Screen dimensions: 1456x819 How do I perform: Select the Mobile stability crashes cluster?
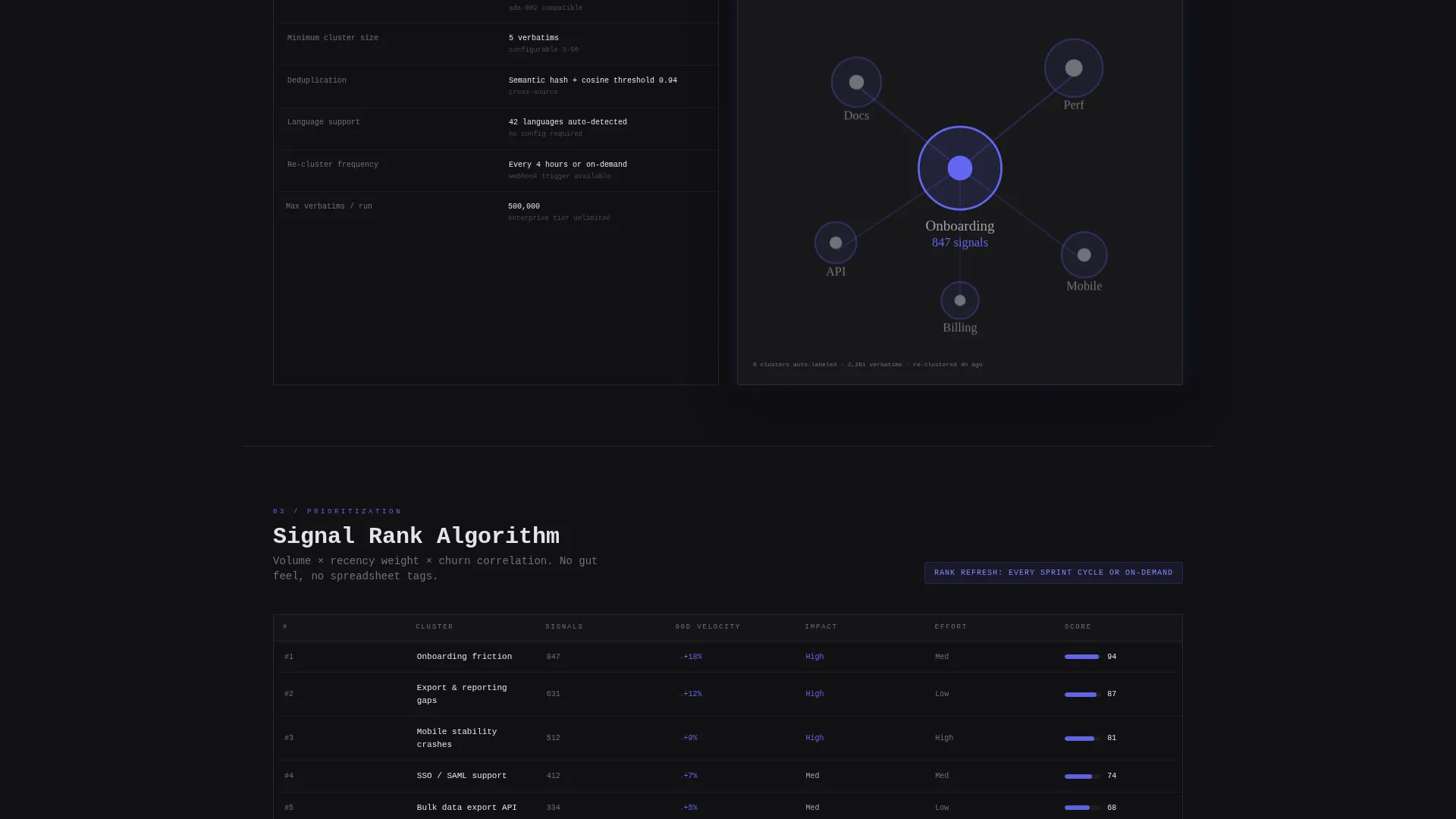(x=457, y=738)
